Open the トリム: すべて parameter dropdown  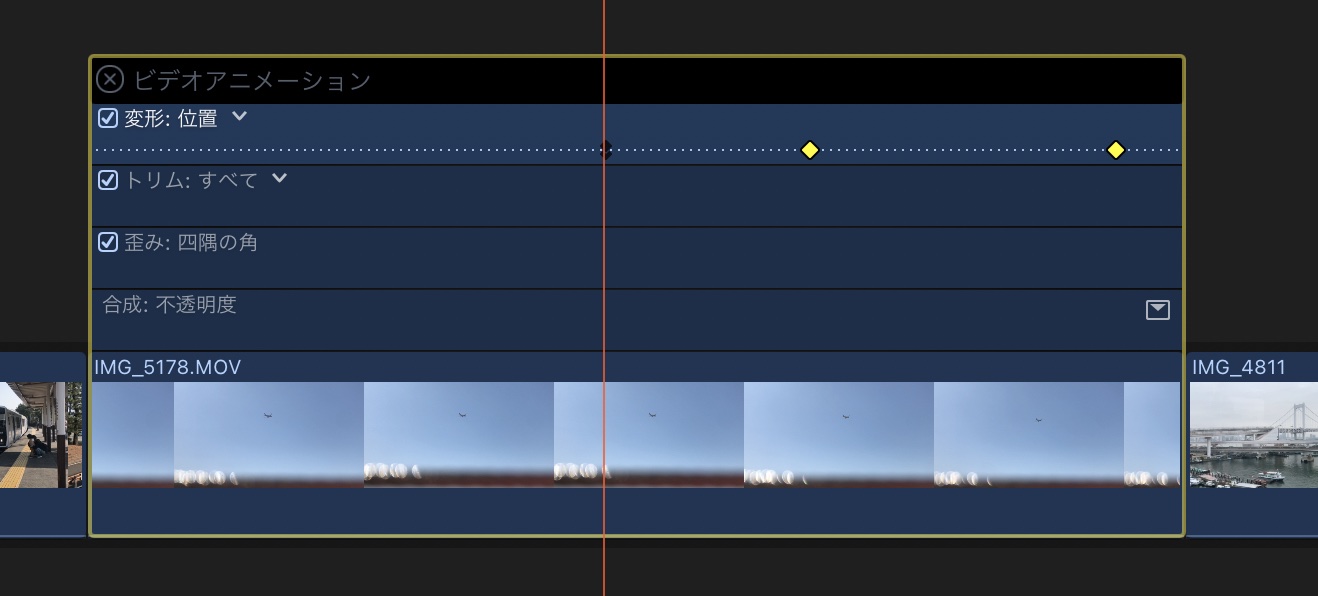(280, 179)
